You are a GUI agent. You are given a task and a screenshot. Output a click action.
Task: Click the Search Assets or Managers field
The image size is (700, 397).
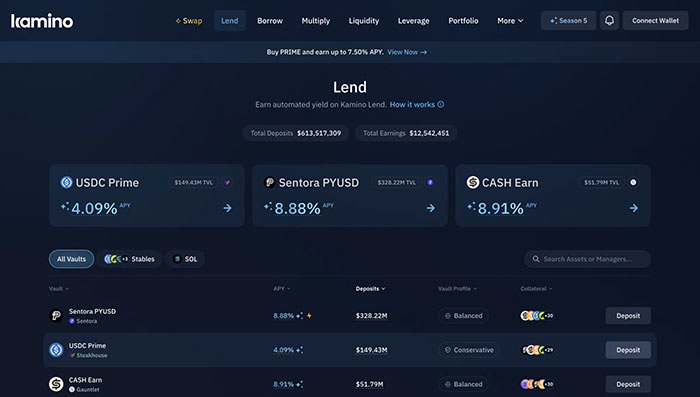coord(588,259)
